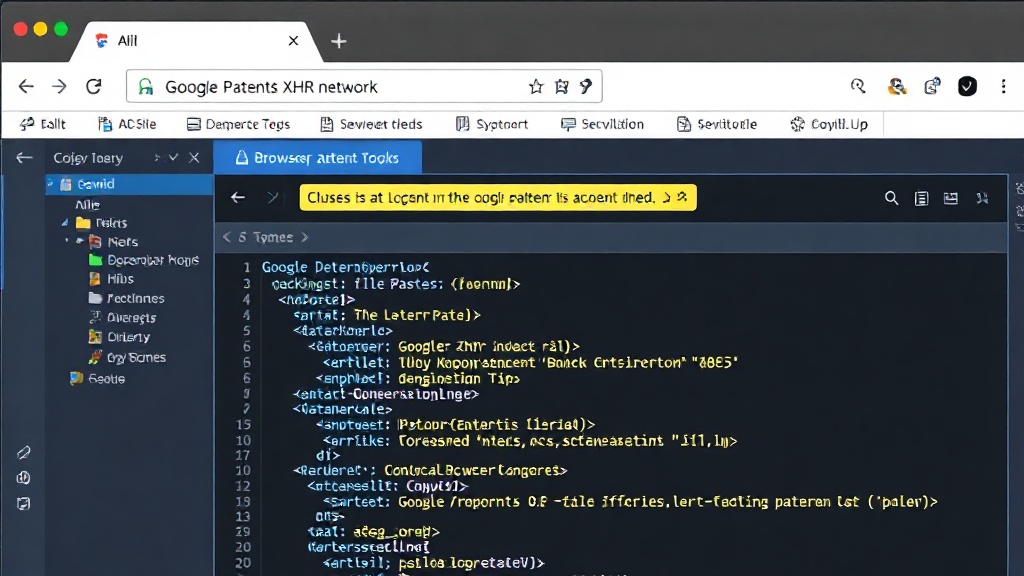Bookmark the page with the star icon
Viewport: 1024px width, 576px height.
tap(536, 86)
